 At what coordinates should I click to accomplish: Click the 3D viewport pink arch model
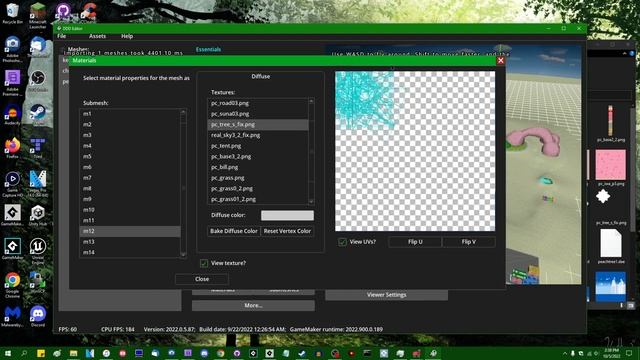[533, 142]
